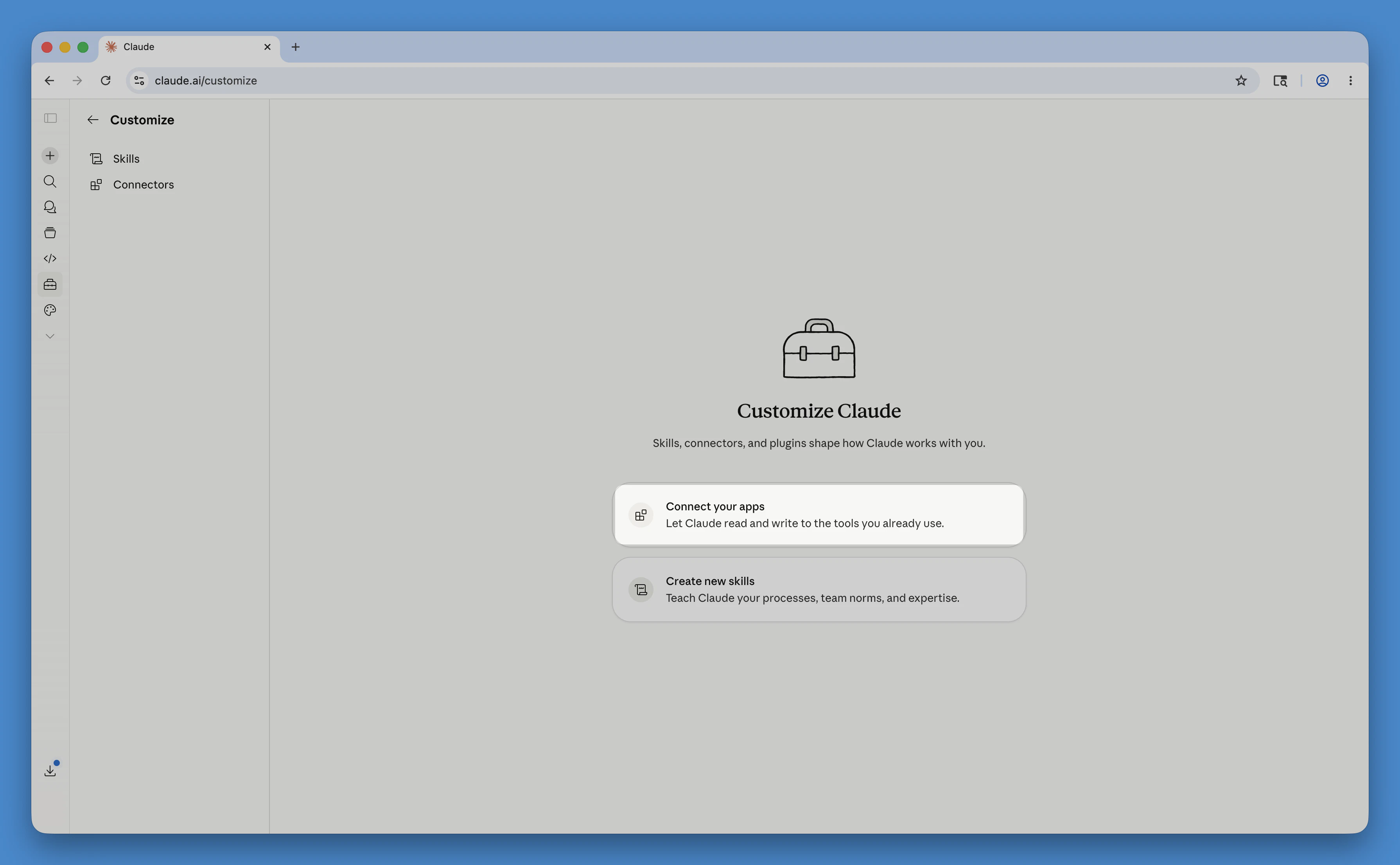This screenshot has width=1400, height=865.
Task: Toggle the sidebar panel icon
Action: click(x=50, y=118)
